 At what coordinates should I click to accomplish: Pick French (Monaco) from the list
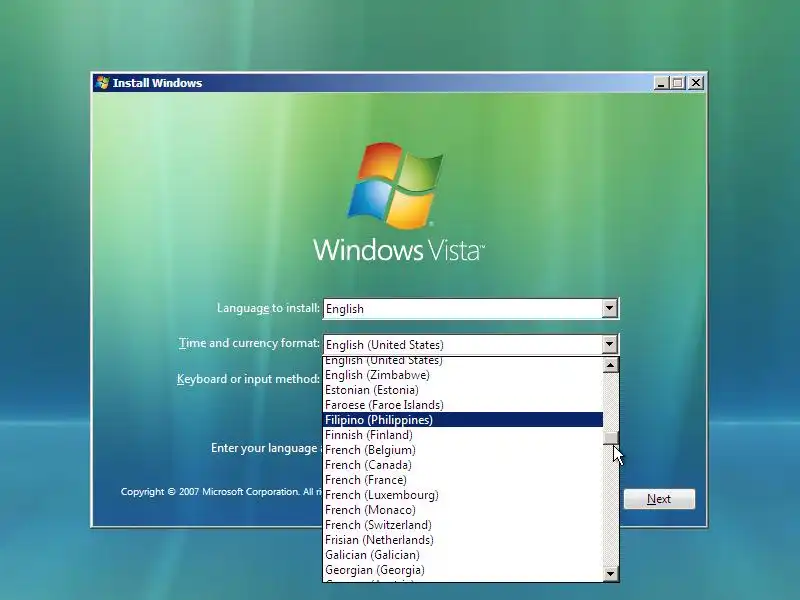(463, 510)
